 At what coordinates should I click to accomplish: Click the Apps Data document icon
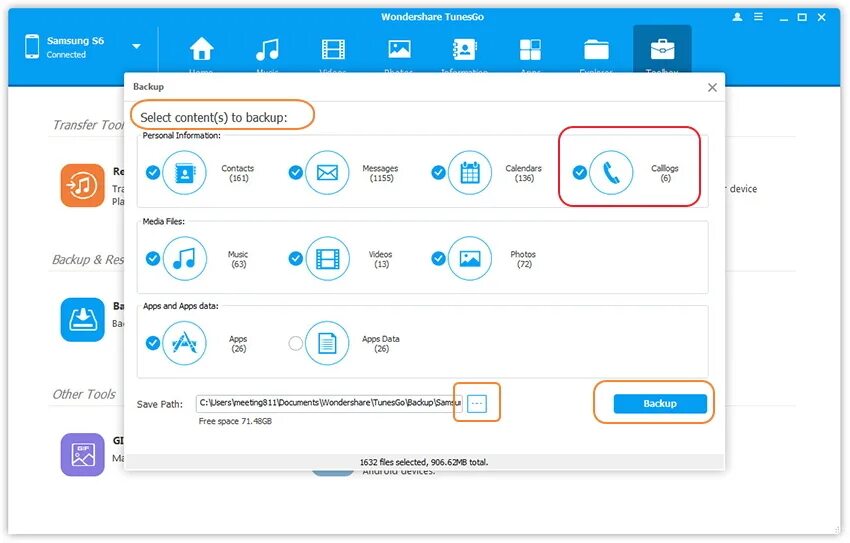[x=327, y=343]
